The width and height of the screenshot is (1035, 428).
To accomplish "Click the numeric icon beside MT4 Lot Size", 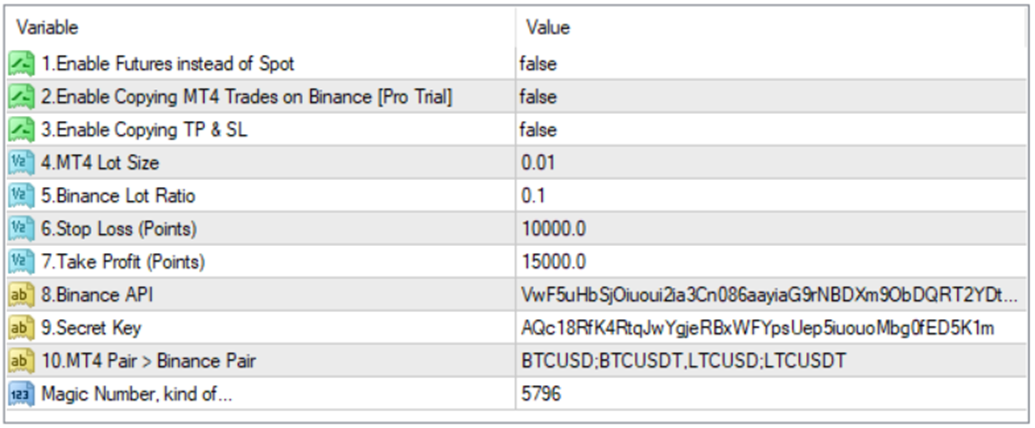I will click(x=21, y=163).
